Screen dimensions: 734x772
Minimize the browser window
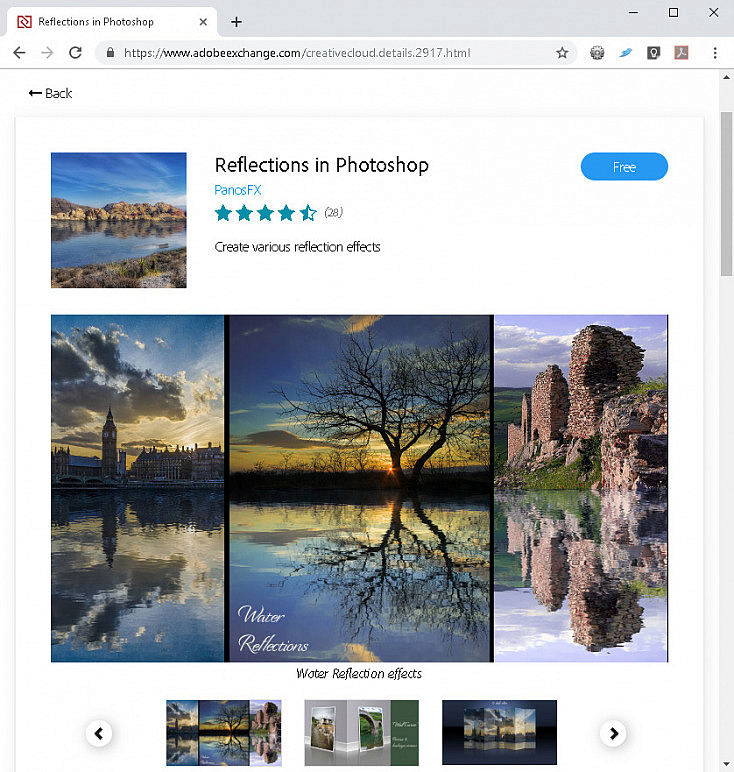coord(634,13)
